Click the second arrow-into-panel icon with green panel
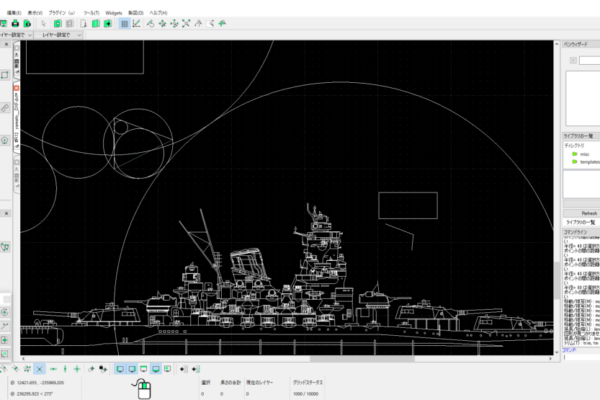Viewport: 600px width, 400px height. tap(196, 369)
